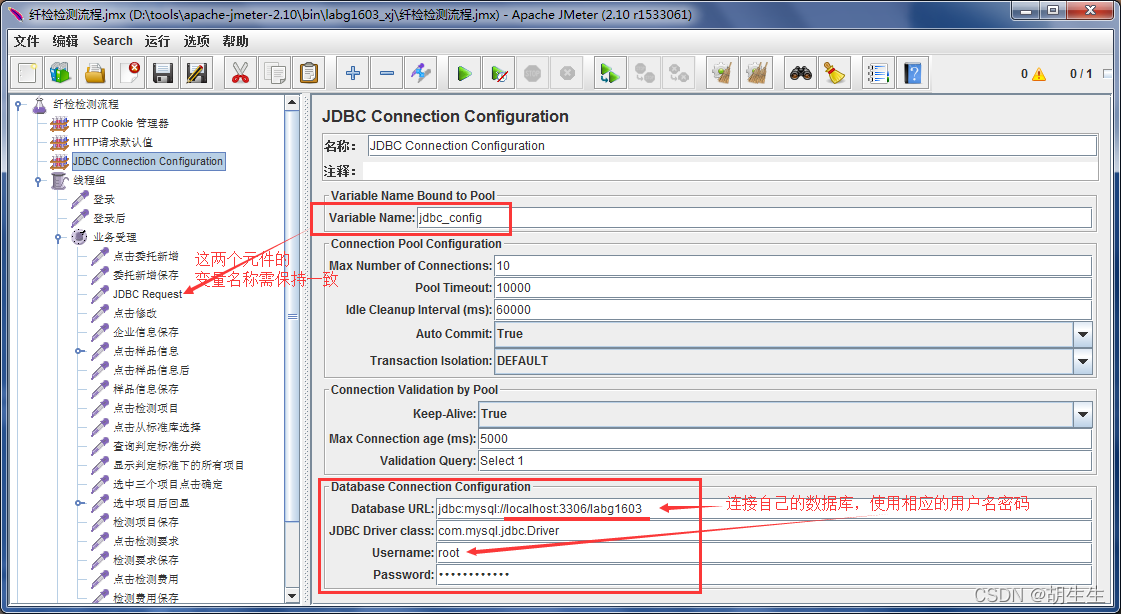The width and height of the screenshot is (1121, 614).
Task: Open the Function Helper dialog icon
Action: 878,73
